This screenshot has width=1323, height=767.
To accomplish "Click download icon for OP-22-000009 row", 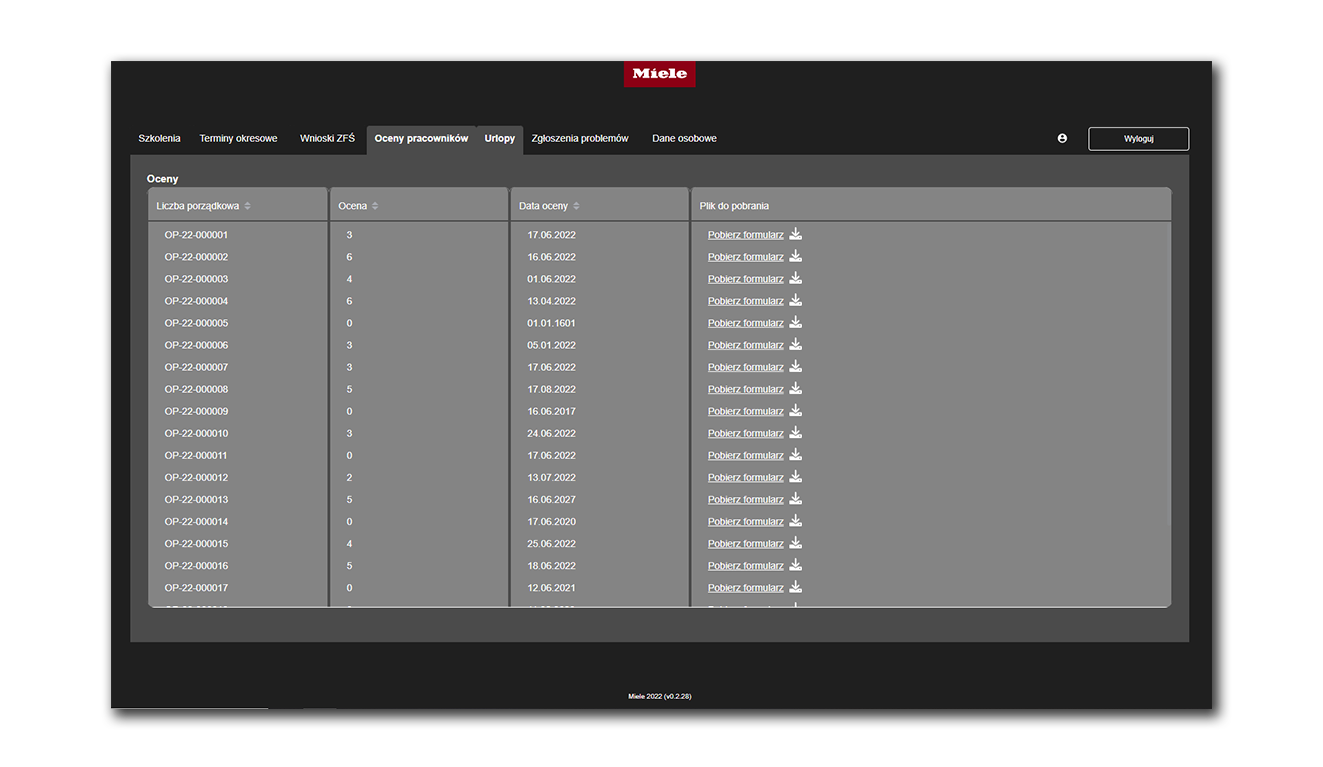I will (x=796, y=410).
